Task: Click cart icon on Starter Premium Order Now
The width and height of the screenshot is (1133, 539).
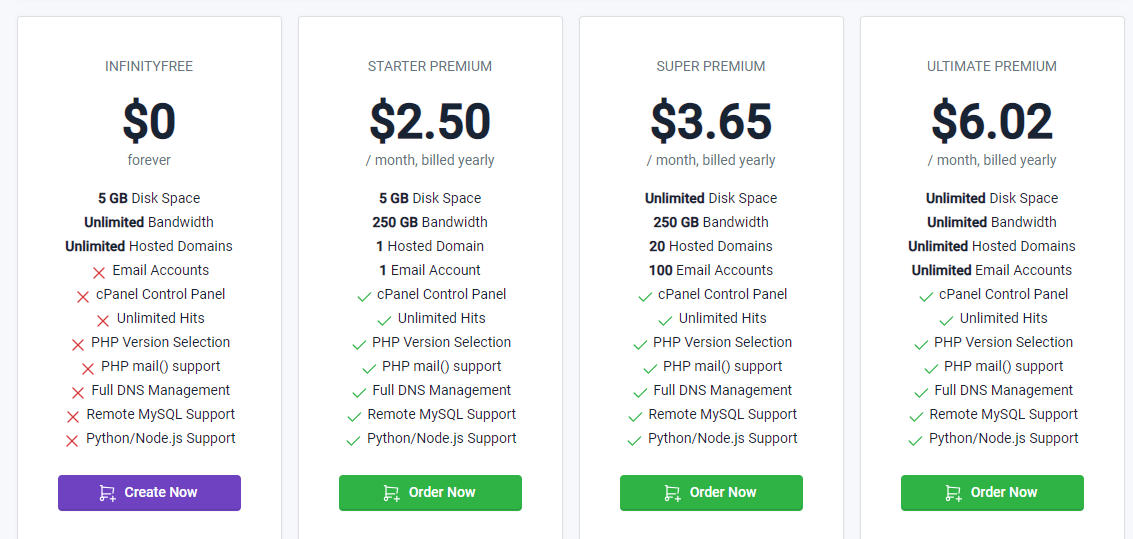Action: 391,493
